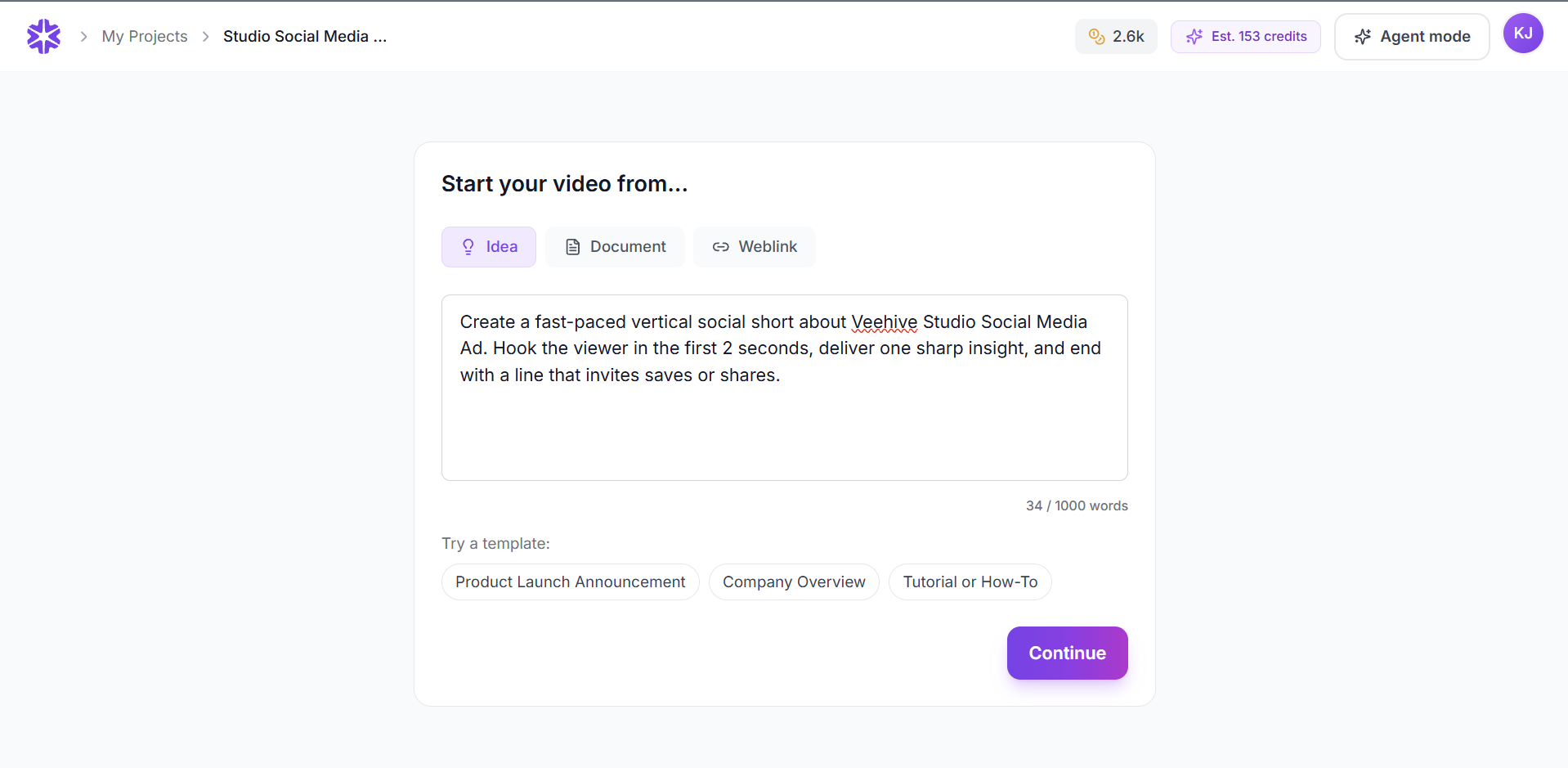1568x768 pixels.
Task: Switch to the Document tab
Action: pos(615,247)
